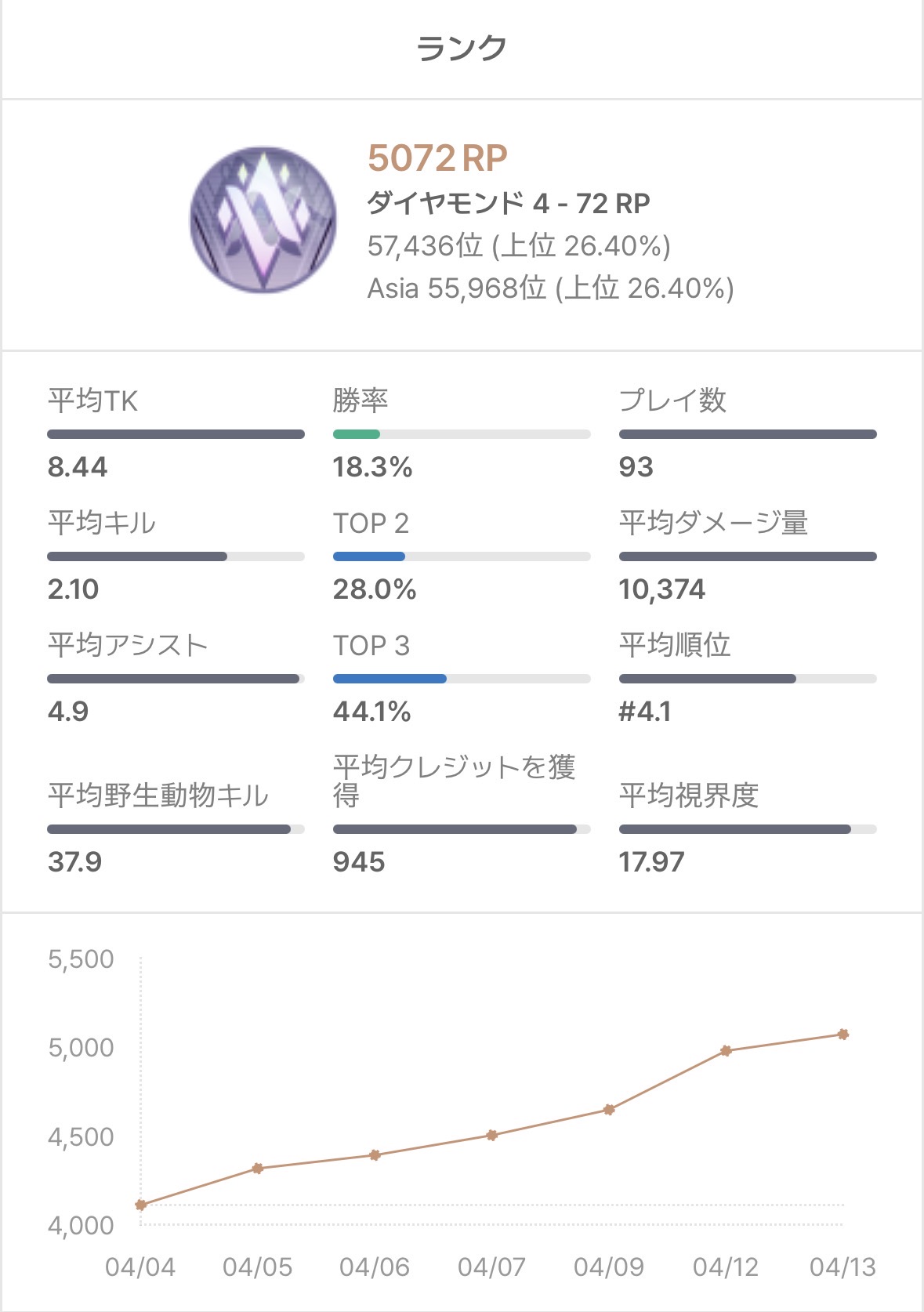Click the 勝率 green progress bar
Viewport: 924px width, 1312px height.
click(462, 434)
